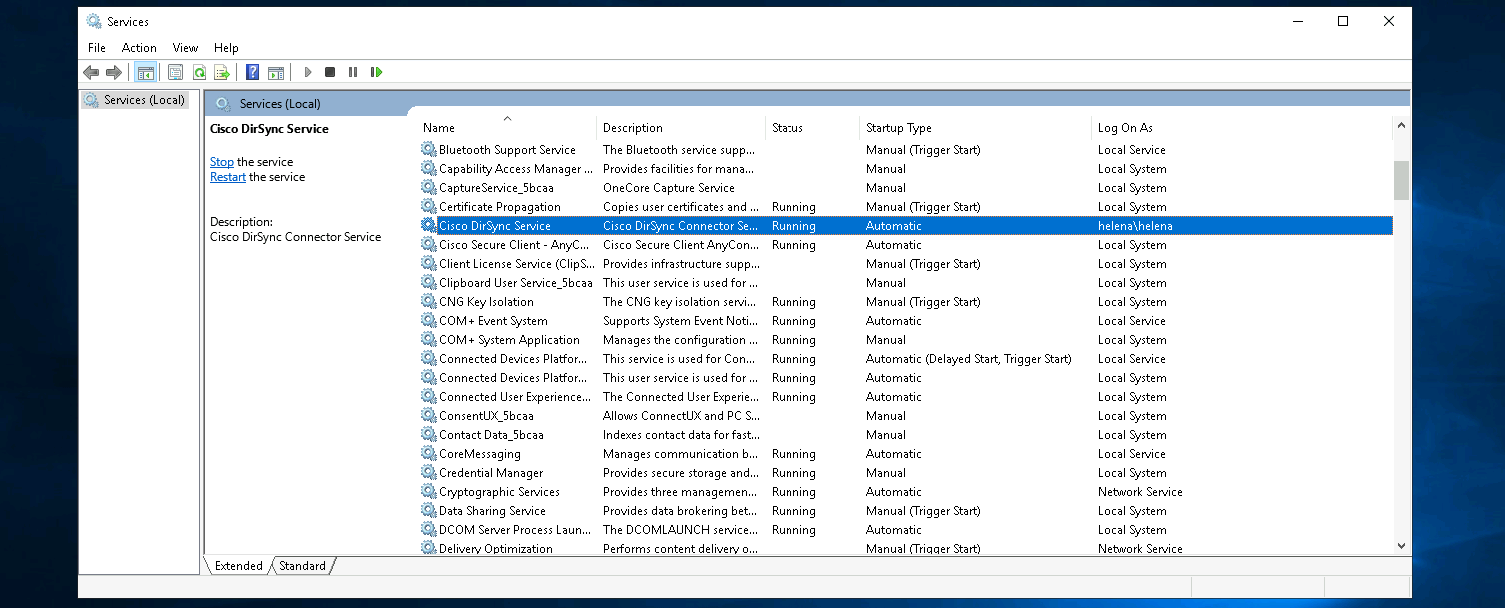The image size is (1505, 608).
Task: Open Properties using the toolbar icon
Action: click(176, 72)
